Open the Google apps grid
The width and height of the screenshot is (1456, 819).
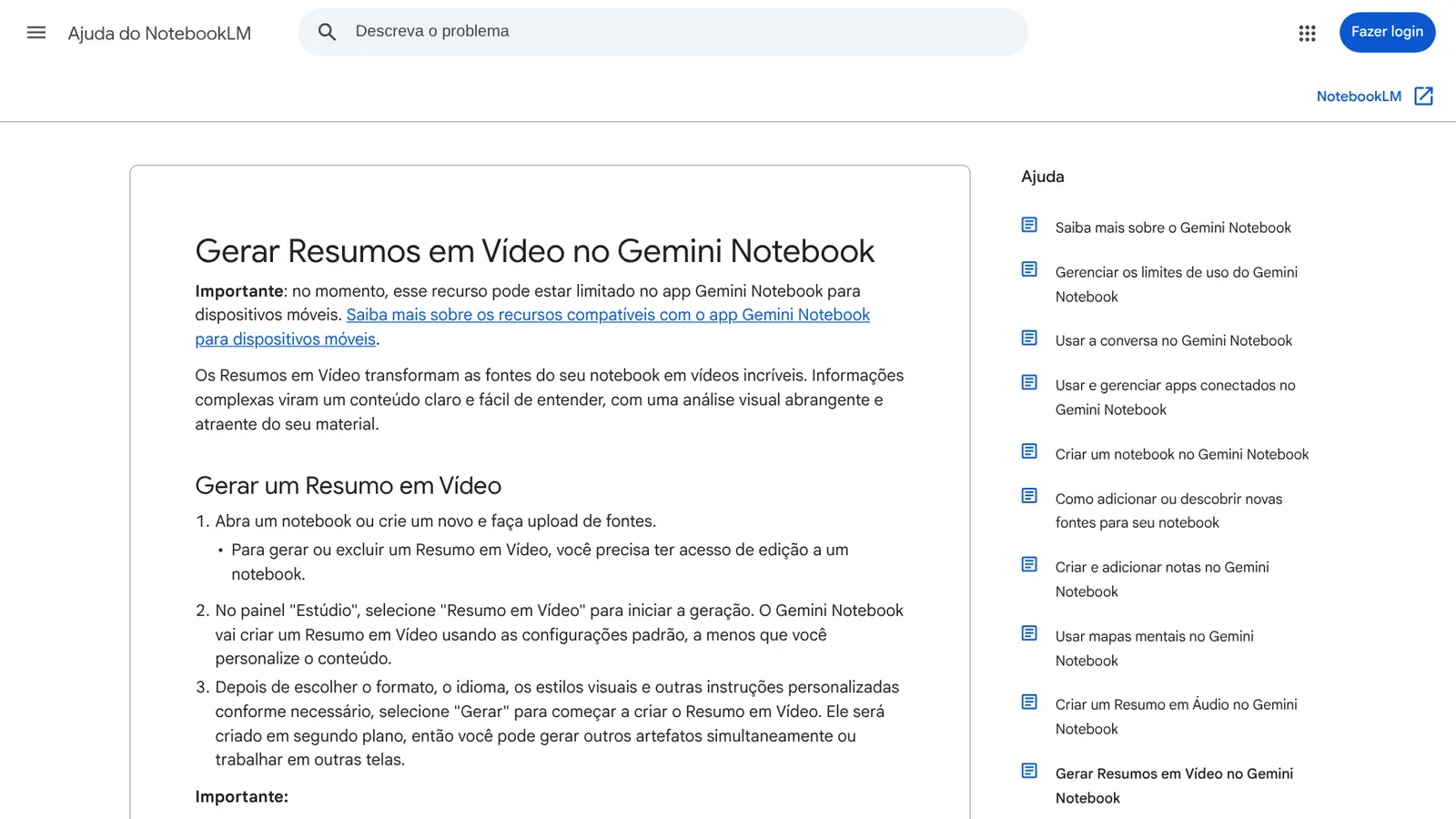(1307, 33)
